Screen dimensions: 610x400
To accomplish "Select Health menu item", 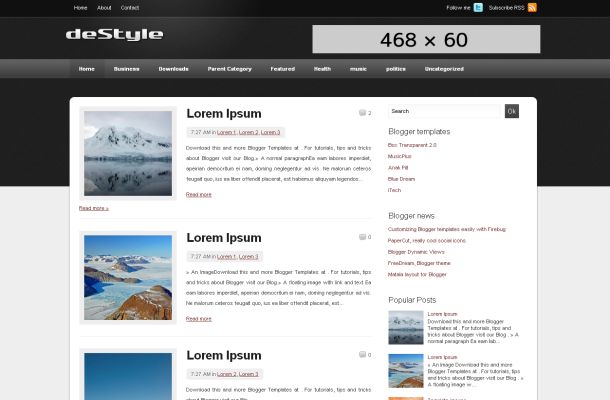I will click(323, 69).
